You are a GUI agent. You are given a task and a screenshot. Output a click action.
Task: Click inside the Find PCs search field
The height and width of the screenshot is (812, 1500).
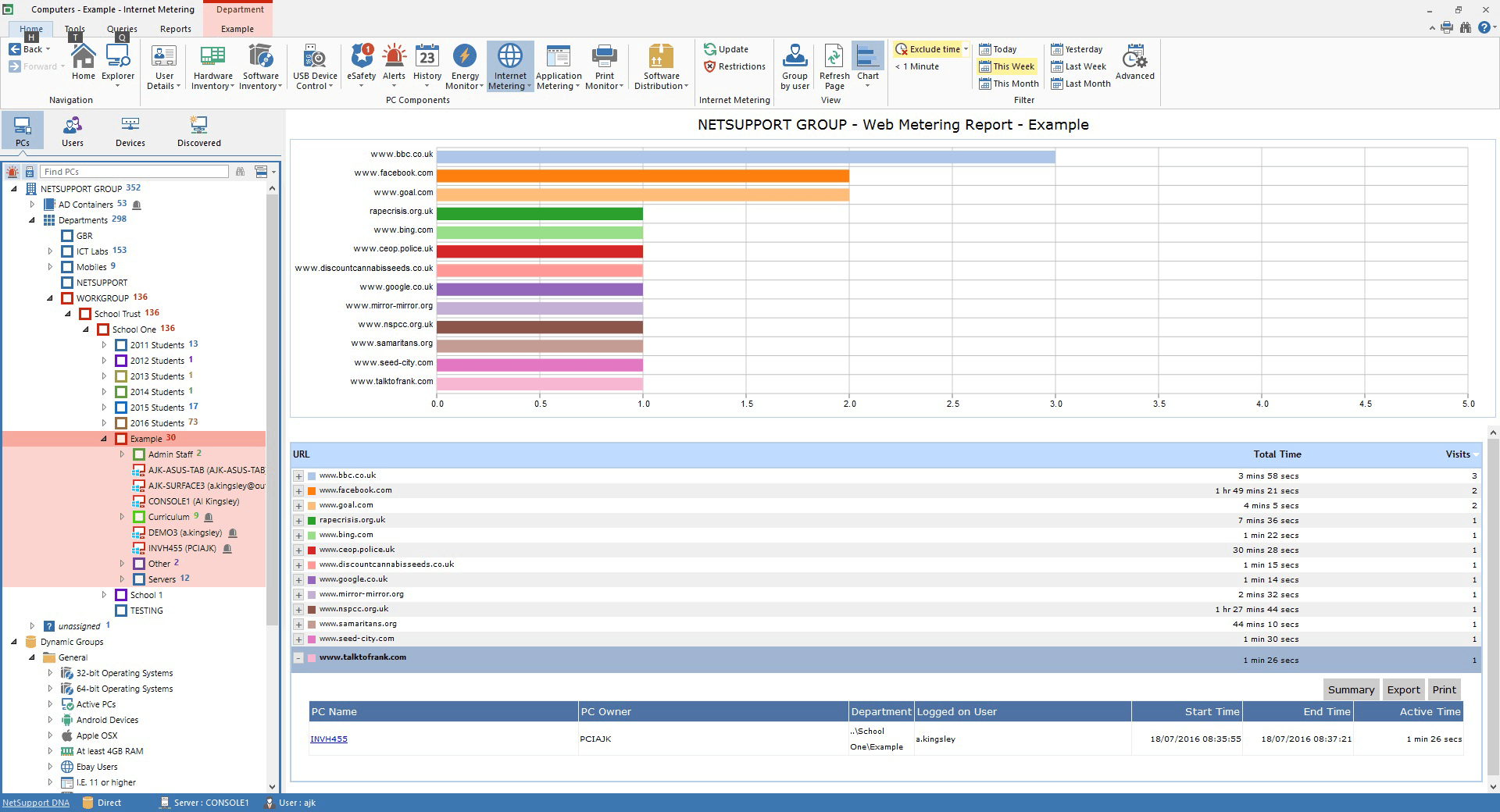(x=133, y=171)
